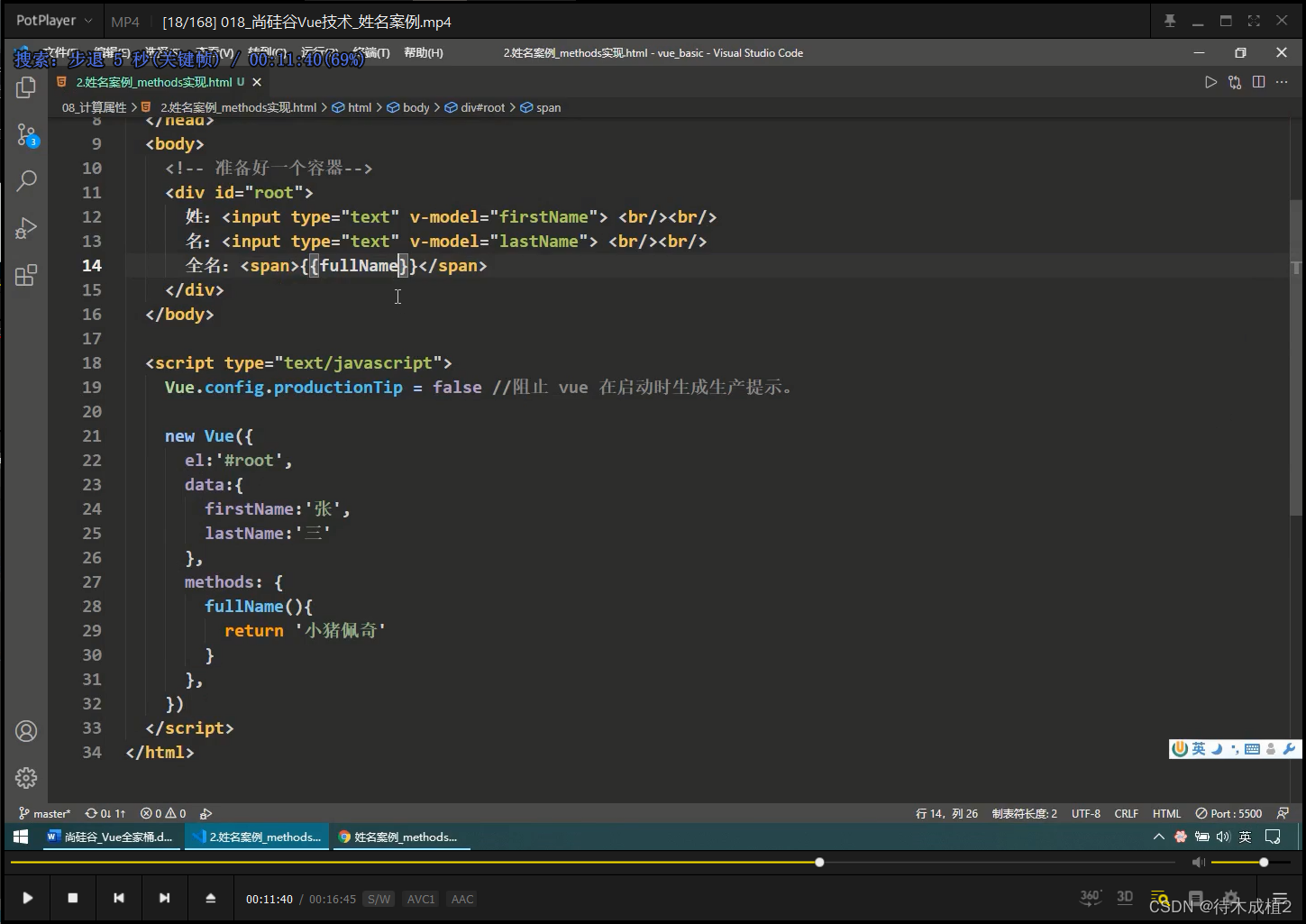Show hidden system tray icons
Image resolution: width=1306 pixels, height=924 pixels.
(1159, 837)
